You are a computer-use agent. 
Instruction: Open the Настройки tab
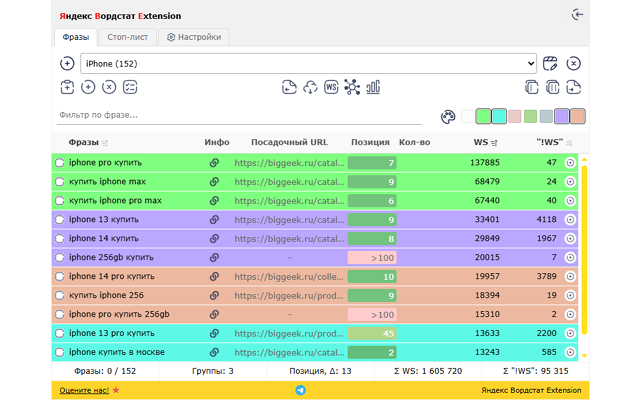pyautogui.click(x=194, y=37)
